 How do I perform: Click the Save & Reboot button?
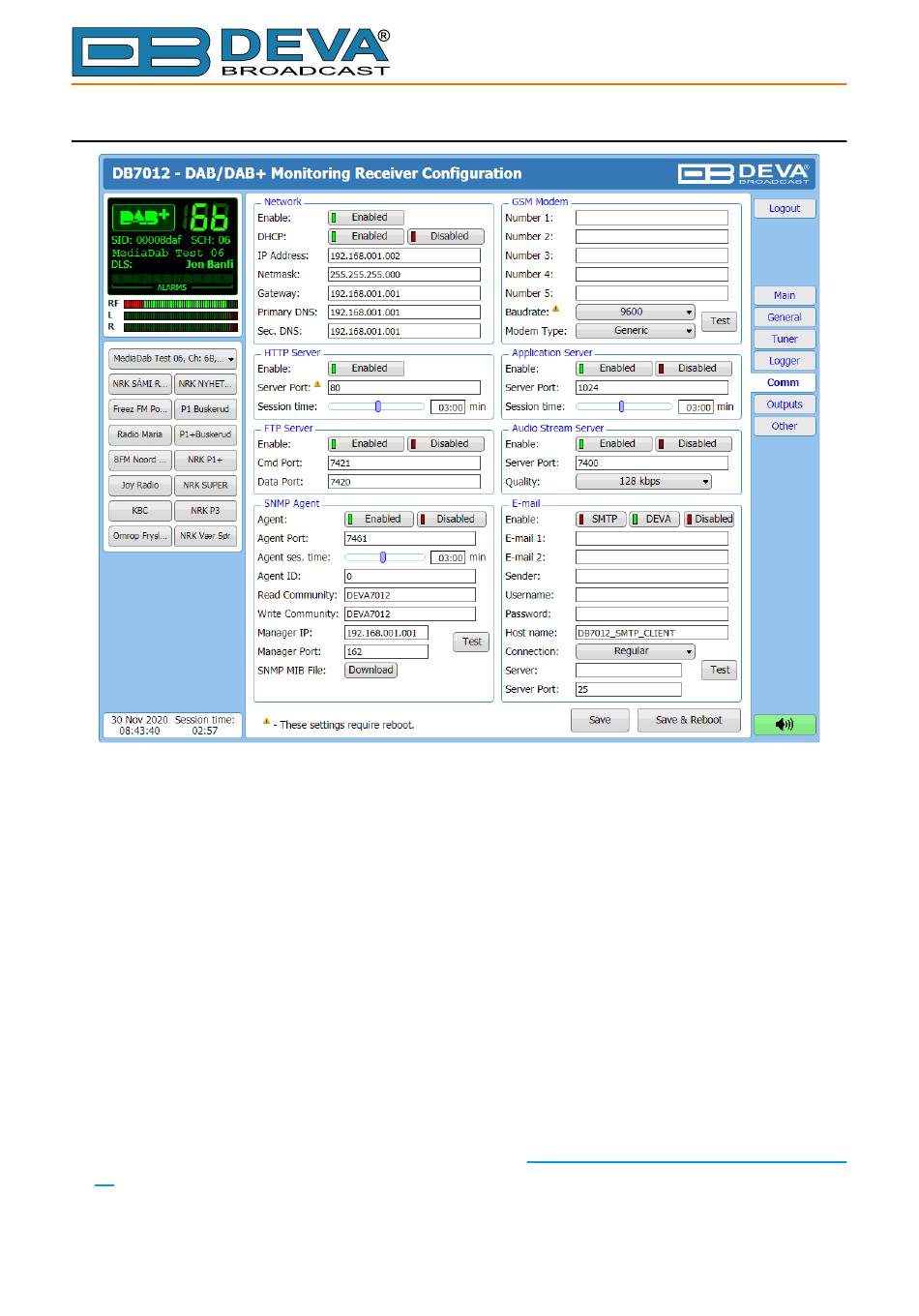pyautogui.click(x=689, y=720)
